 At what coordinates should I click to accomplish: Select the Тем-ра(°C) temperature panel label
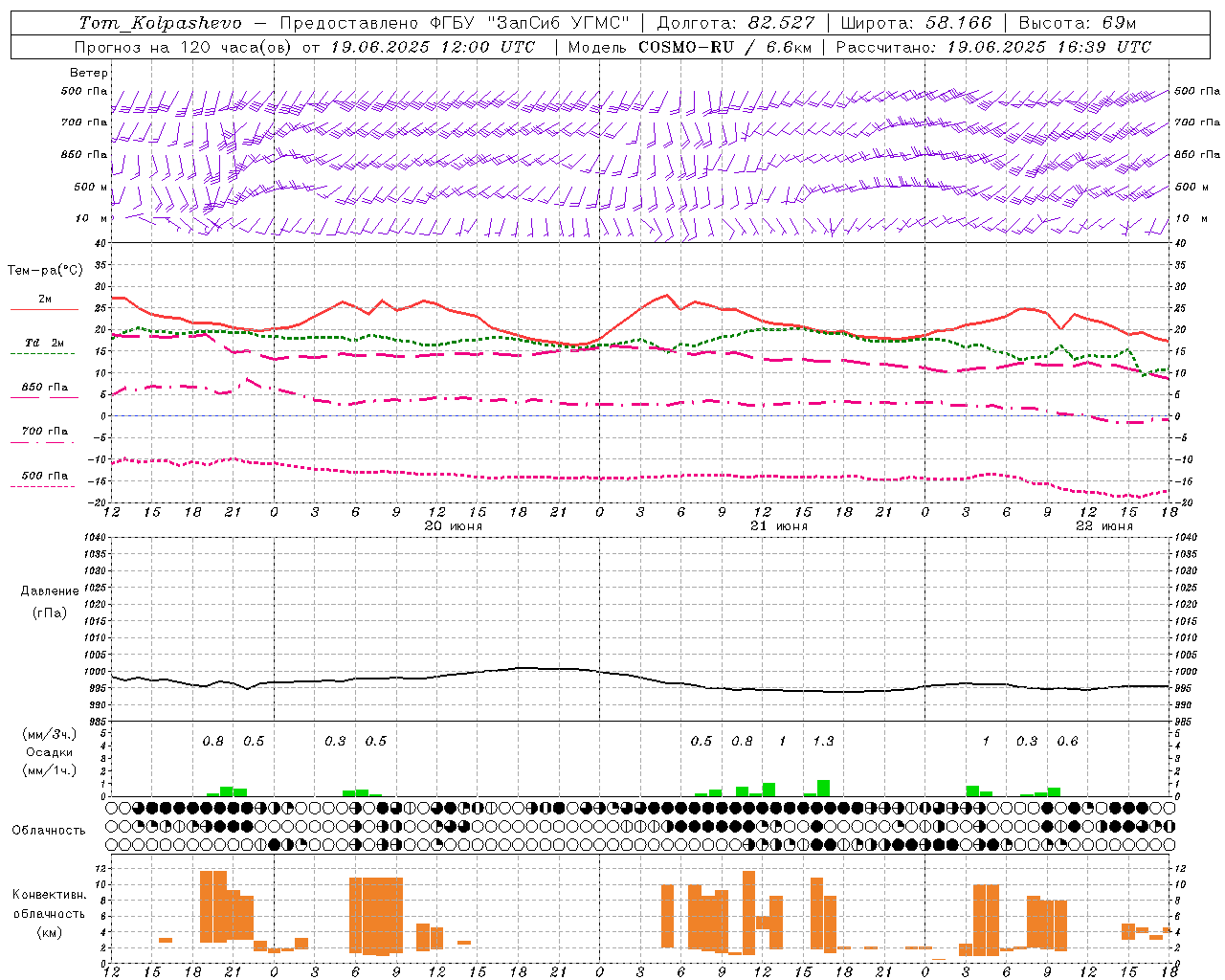[45, 271]
